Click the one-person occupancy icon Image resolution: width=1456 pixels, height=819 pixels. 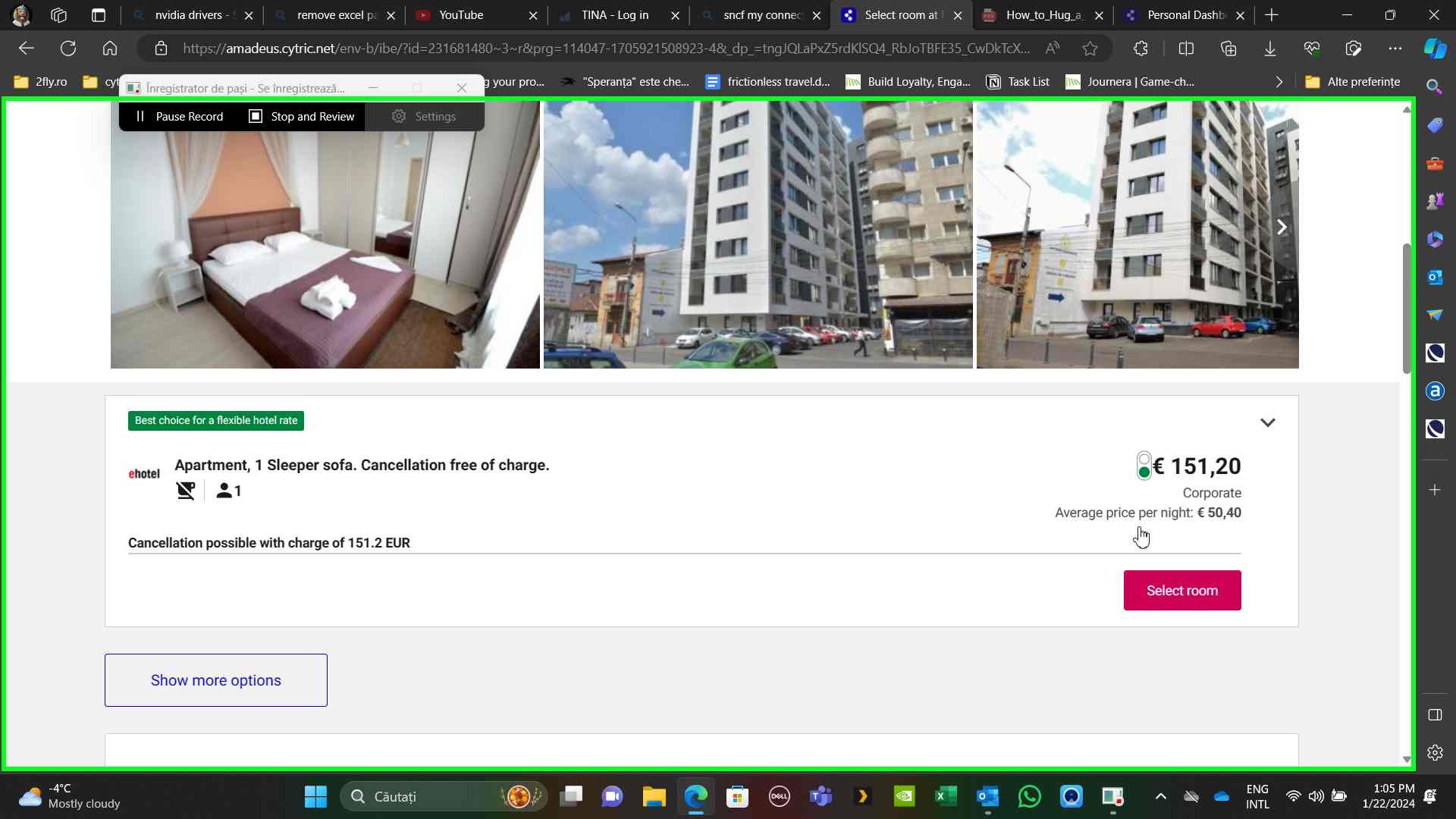point(228,491)
